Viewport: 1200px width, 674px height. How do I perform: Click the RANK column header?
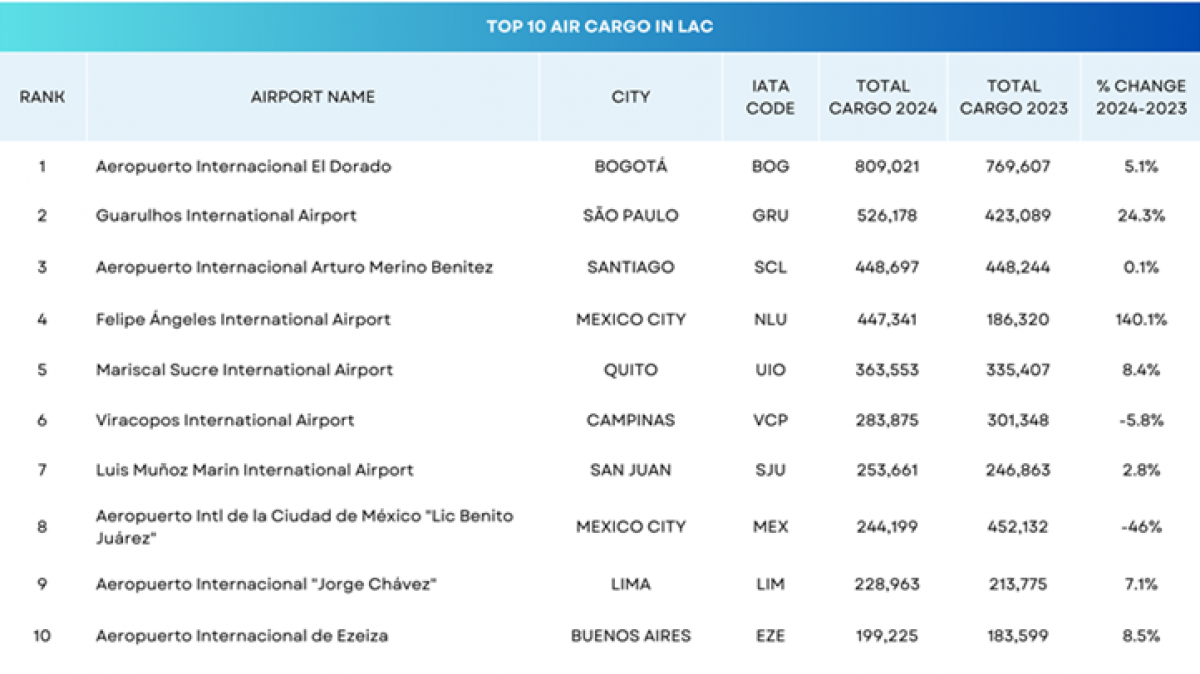pos(42,97)
